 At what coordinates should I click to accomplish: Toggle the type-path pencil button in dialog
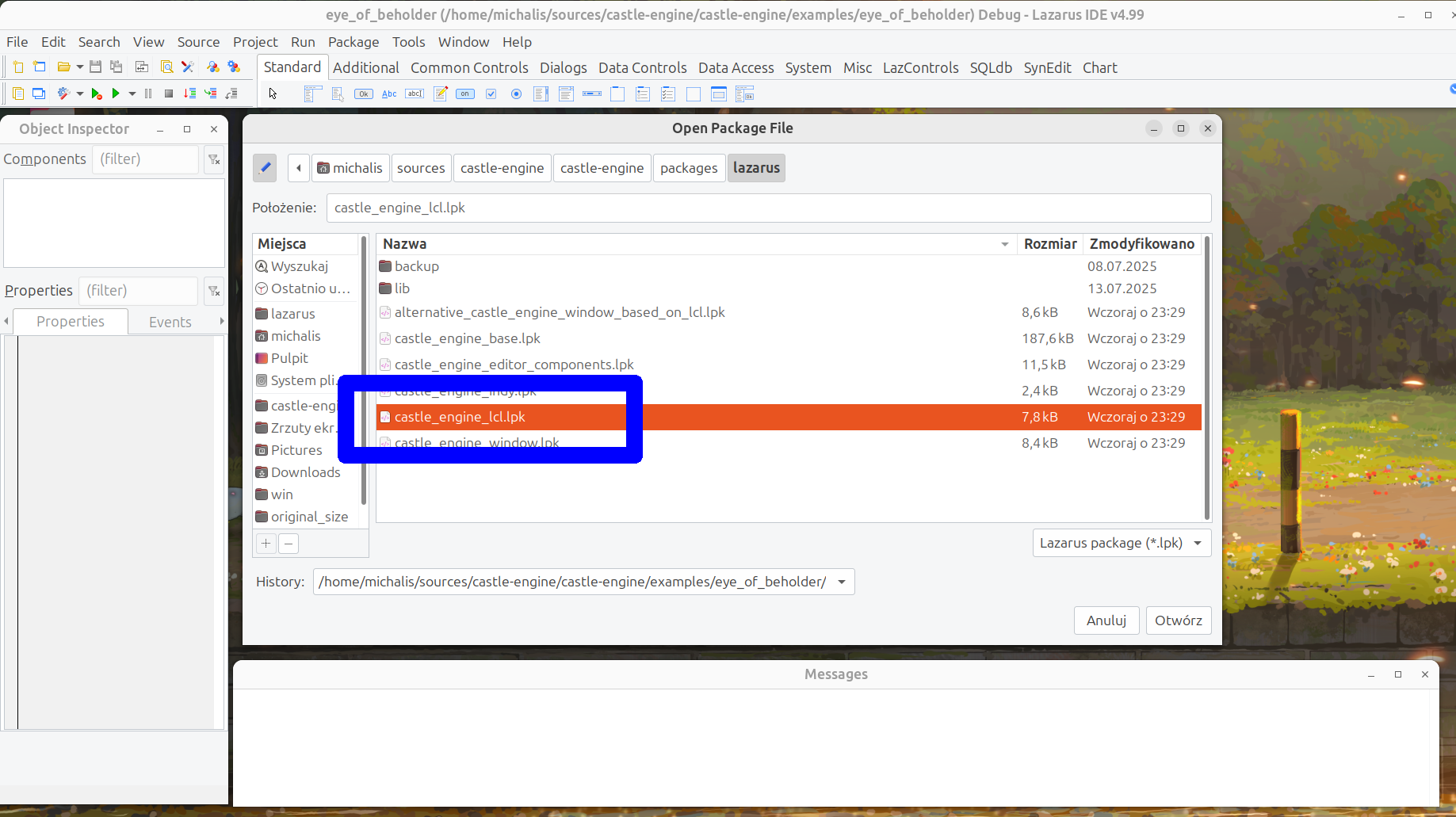[265, 168]
